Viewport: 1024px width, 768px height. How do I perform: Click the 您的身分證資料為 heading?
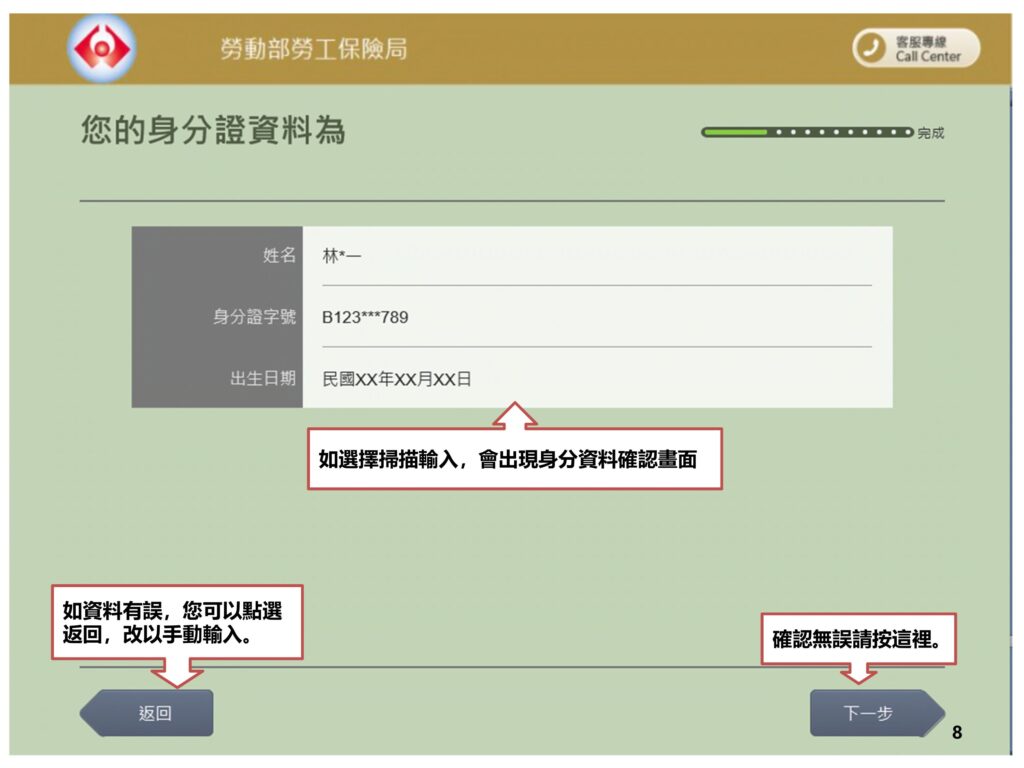coord(213,131)
